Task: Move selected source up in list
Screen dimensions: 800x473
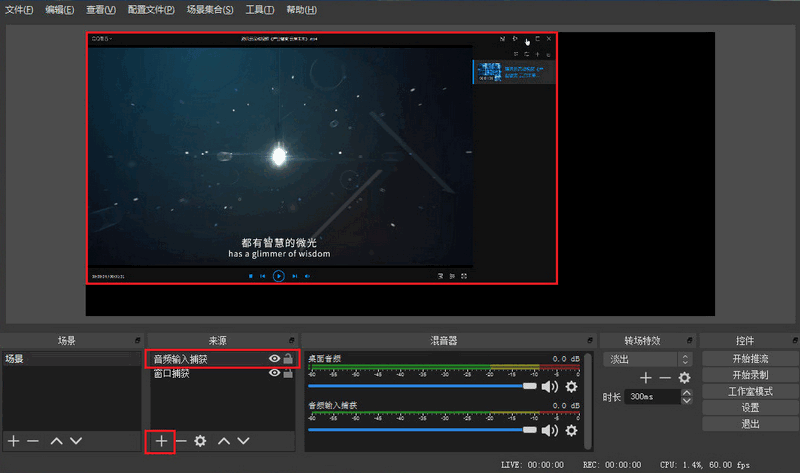Action: (224, 440)
